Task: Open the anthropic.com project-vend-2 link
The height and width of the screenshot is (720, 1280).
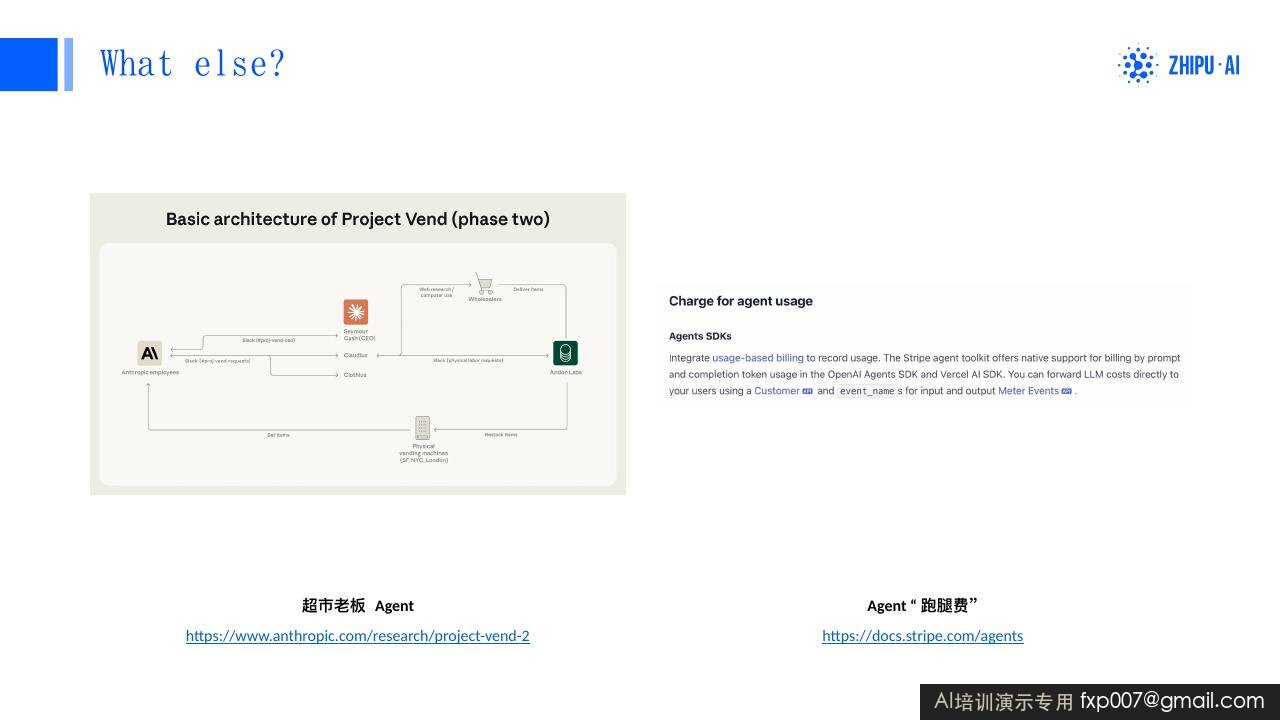Action: pos(358,636)
